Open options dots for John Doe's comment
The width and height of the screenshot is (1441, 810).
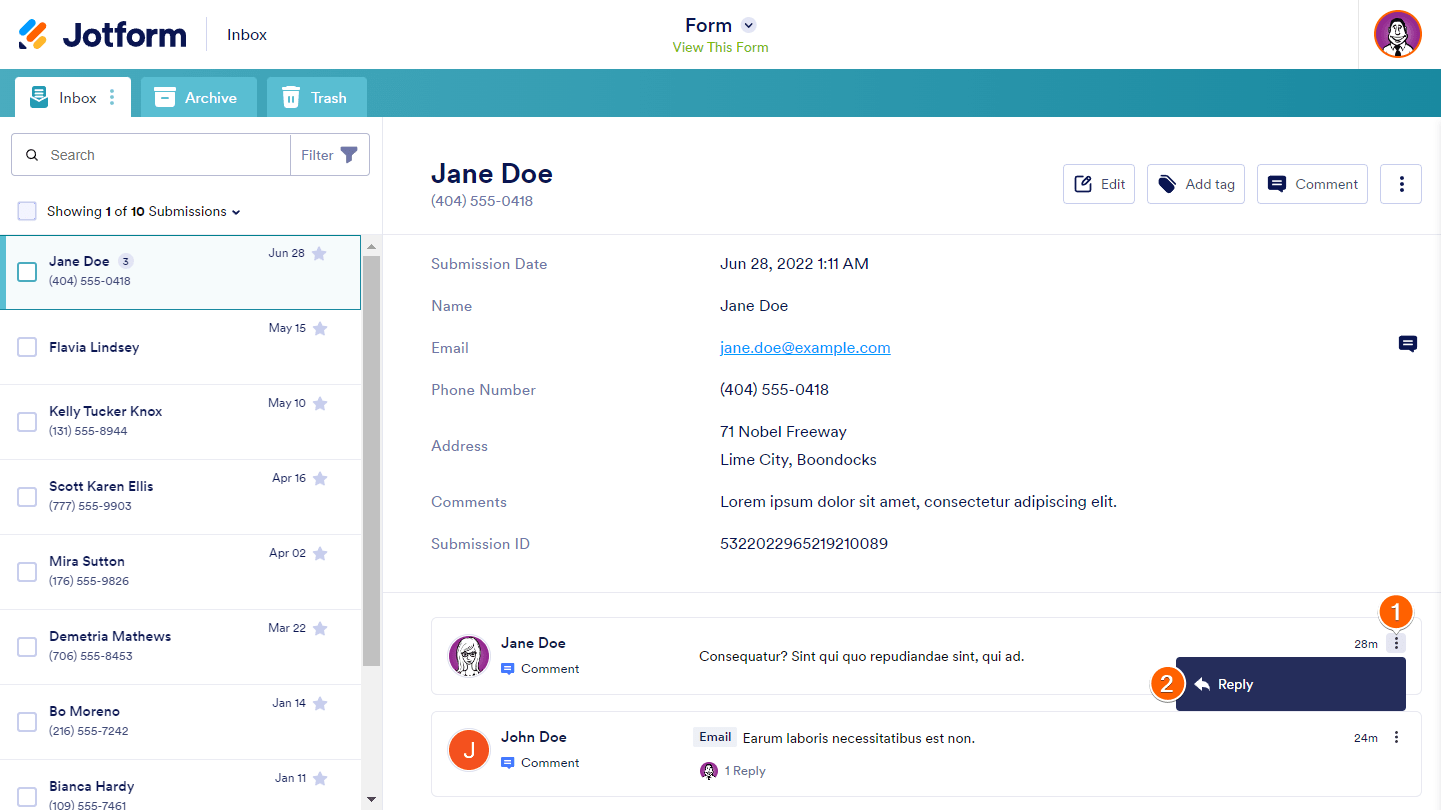coord(1396,737)
